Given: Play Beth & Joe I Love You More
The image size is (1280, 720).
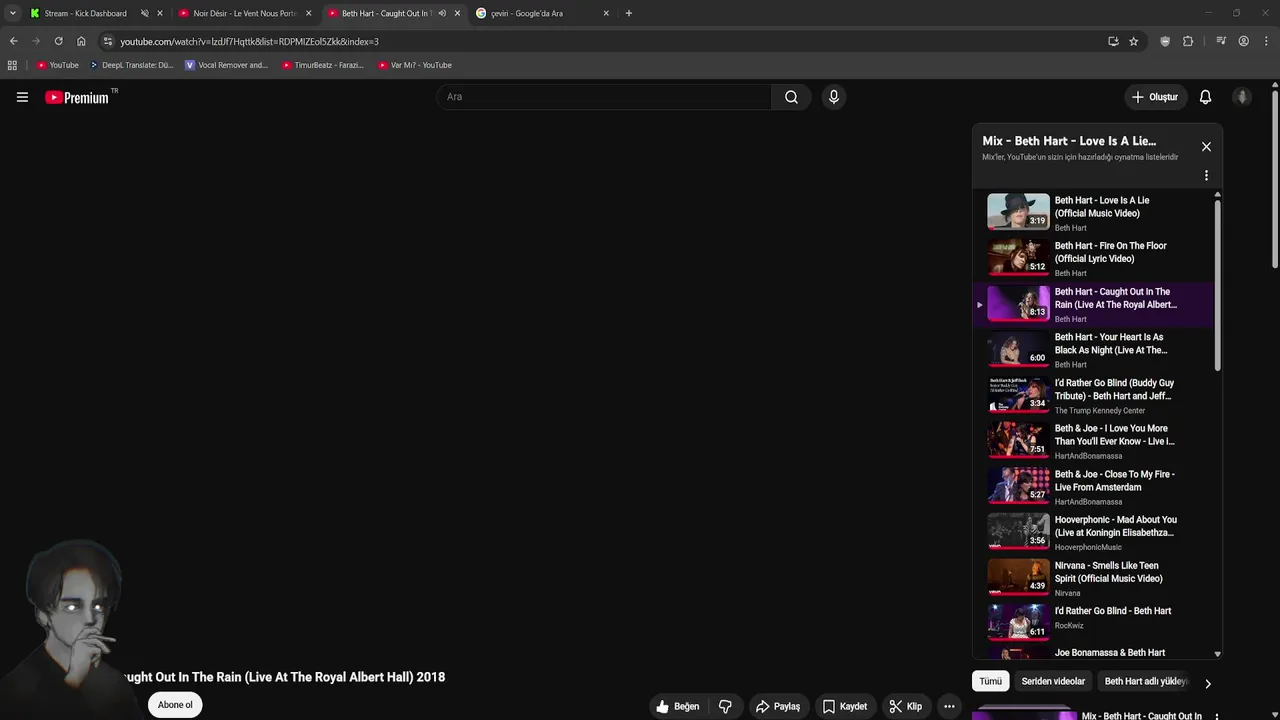Looking at the screenshot, I should click(x=1095, y=441).
